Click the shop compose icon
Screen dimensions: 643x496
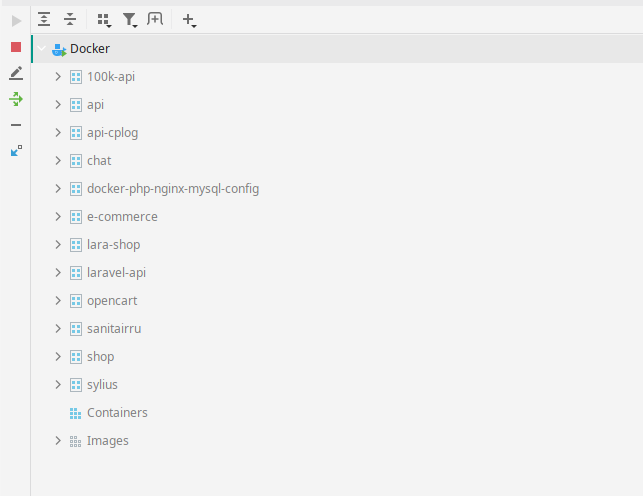click(76, 357)
